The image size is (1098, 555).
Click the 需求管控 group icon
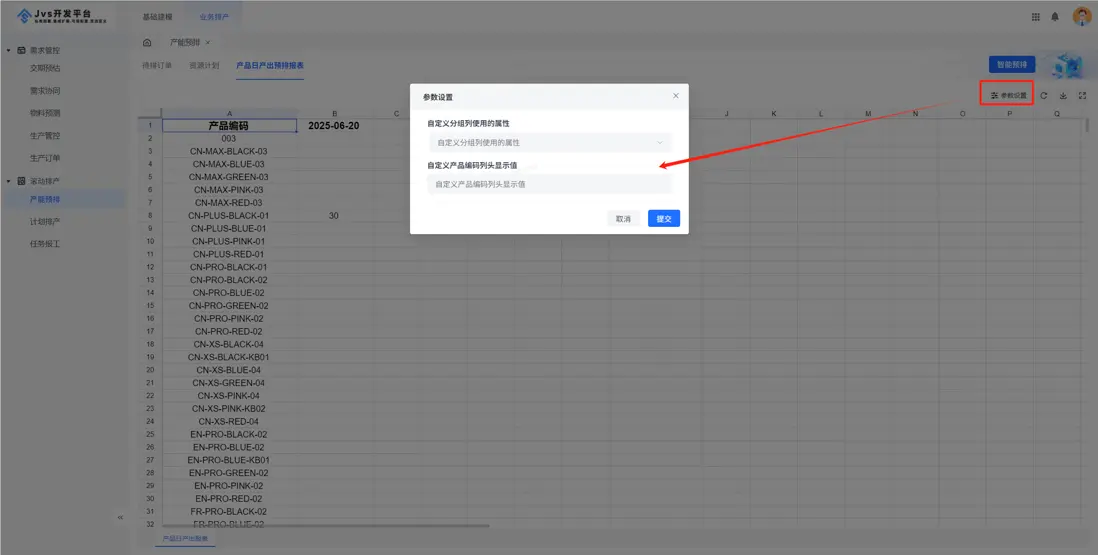coord(22,50)
